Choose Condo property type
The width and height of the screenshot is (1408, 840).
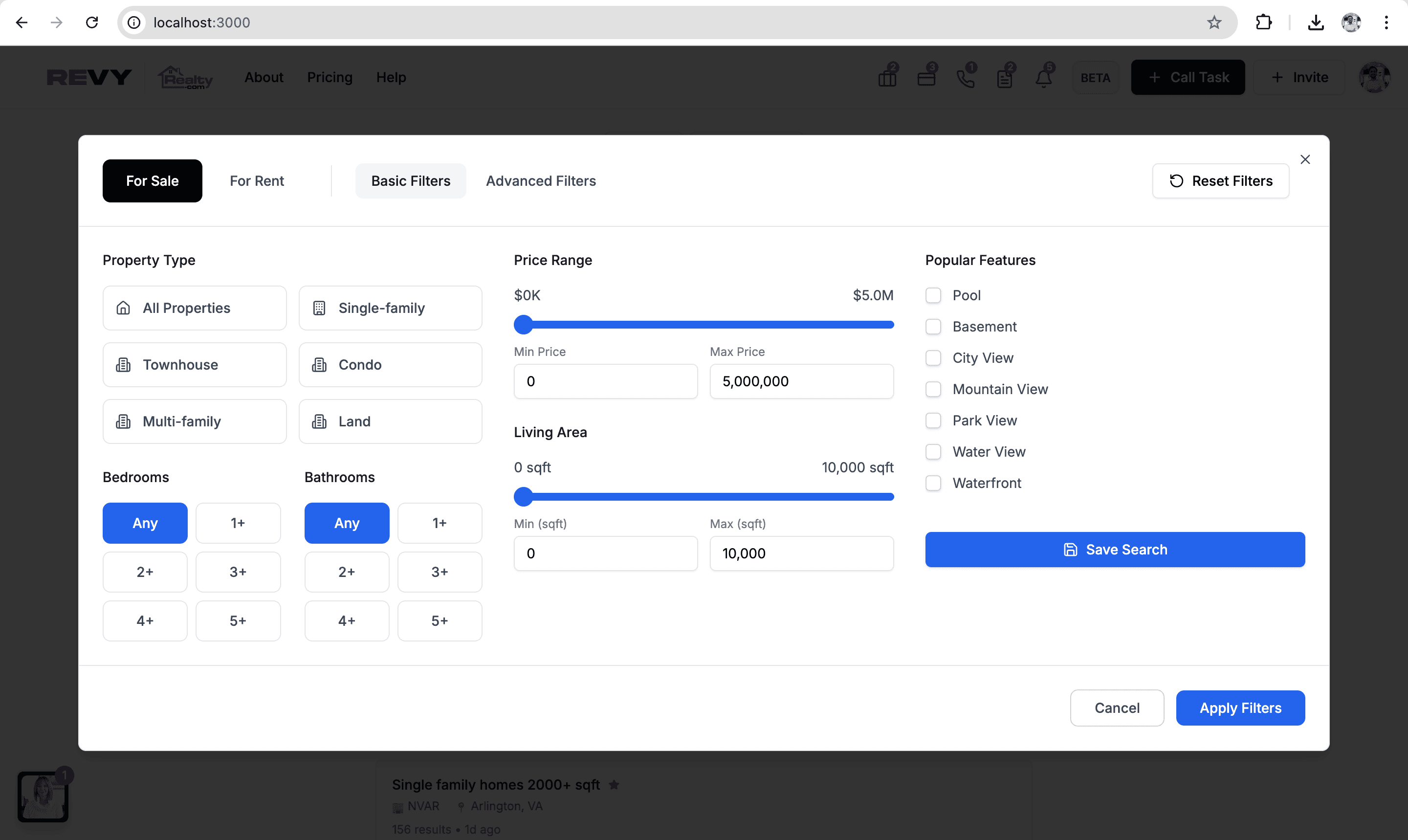coord(390,365)
